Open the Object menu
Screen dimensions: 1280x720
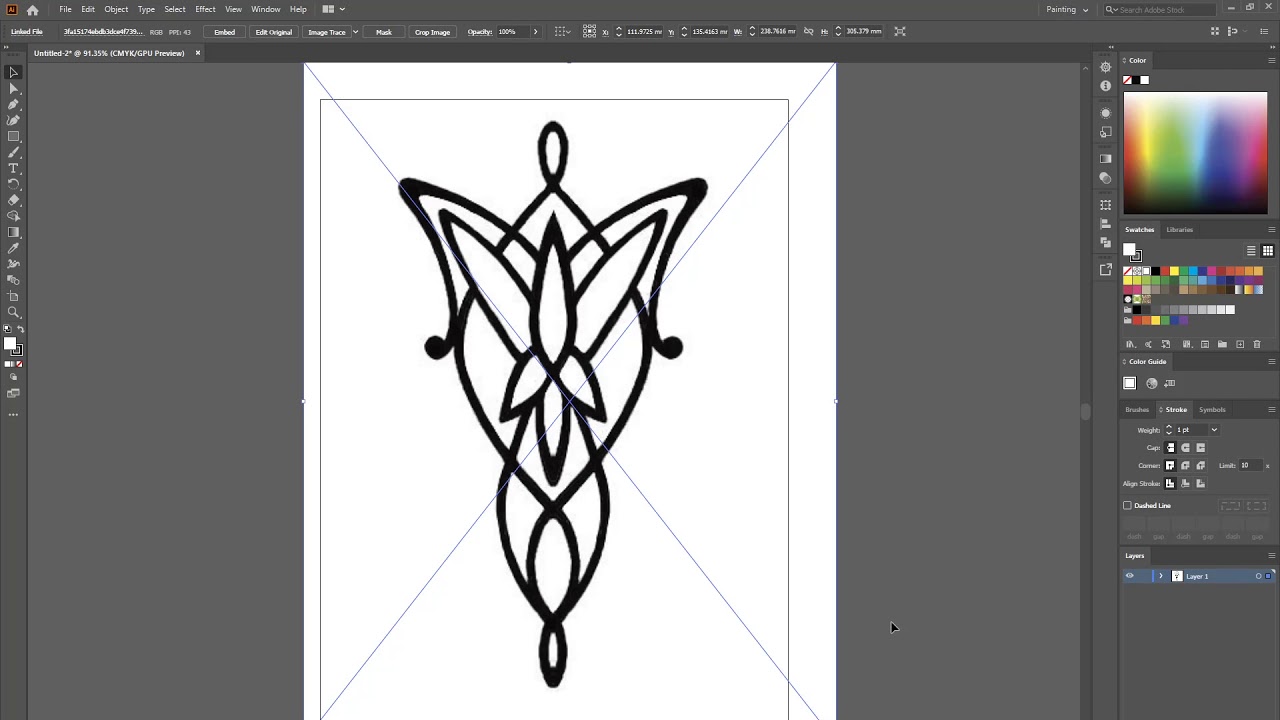[116, 9]
